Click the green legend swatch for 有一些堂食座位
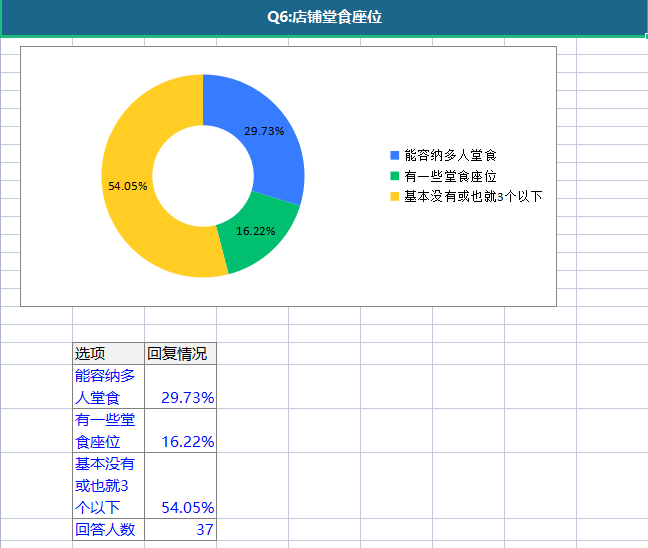Viewport: 648px width, 548px height. pyautogui.click(x=395, y=176)
